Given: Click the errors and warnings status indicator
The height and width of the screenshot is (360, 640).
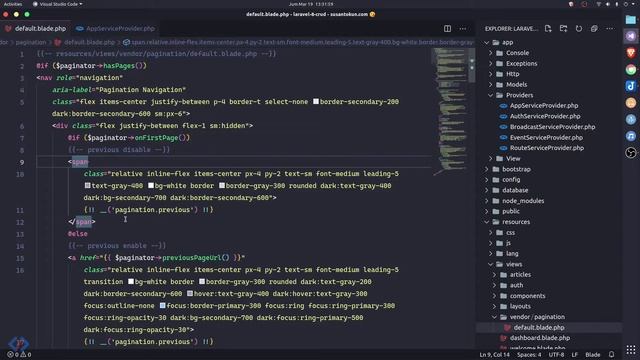Looking at the screenshot, I should coord(19,354).
